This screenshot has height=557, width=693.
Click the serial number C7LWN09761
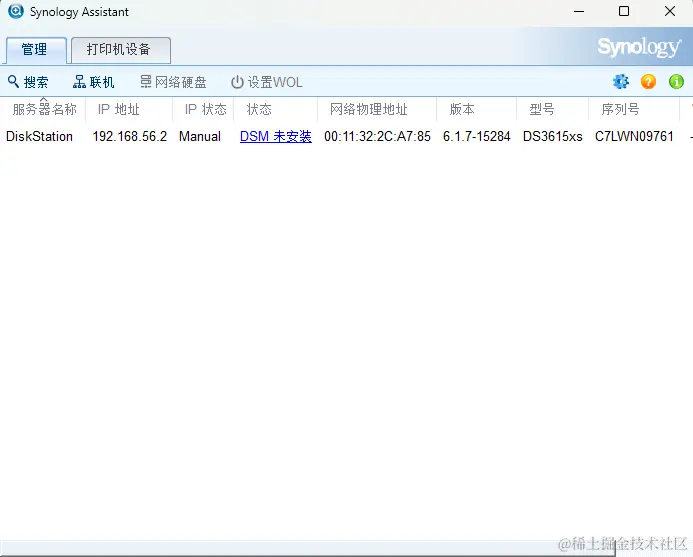634,137
